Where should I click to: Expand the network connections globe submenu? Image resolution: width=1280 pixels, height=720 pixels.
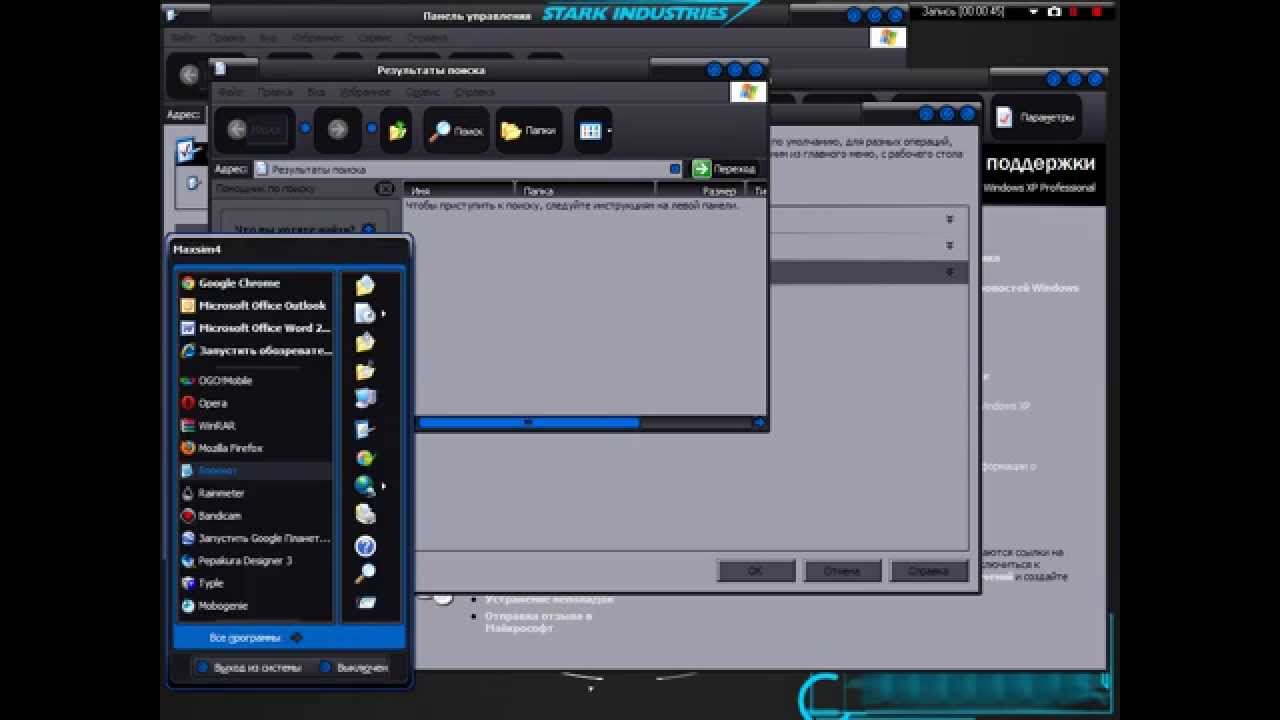(366, 486)
